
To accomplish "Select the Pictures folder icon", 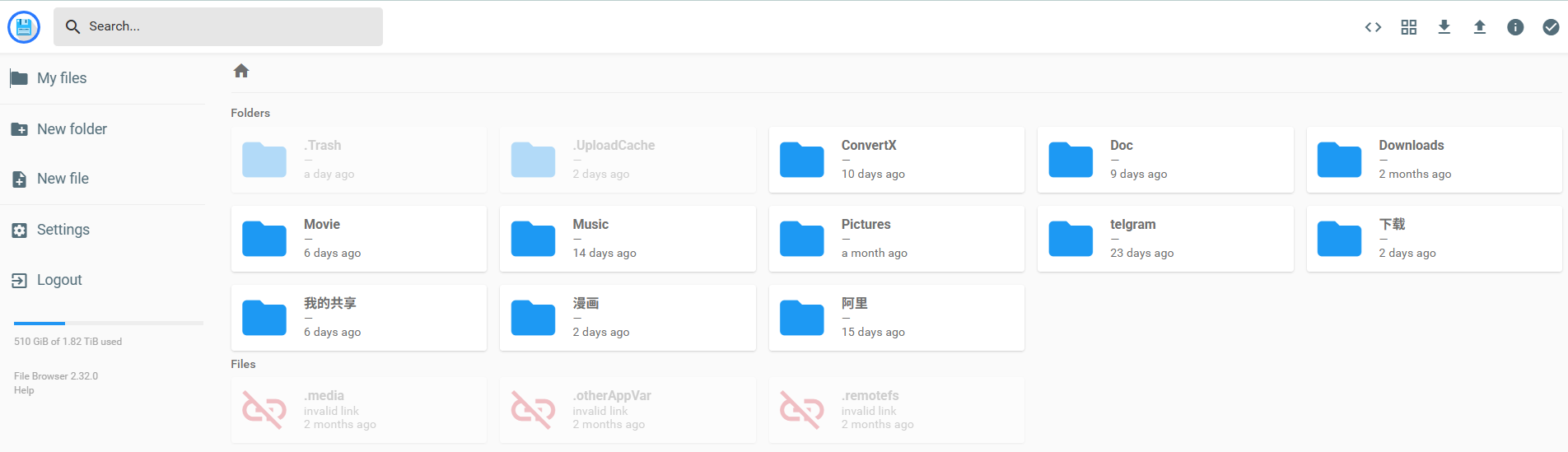I will click(x=802, y=239).
